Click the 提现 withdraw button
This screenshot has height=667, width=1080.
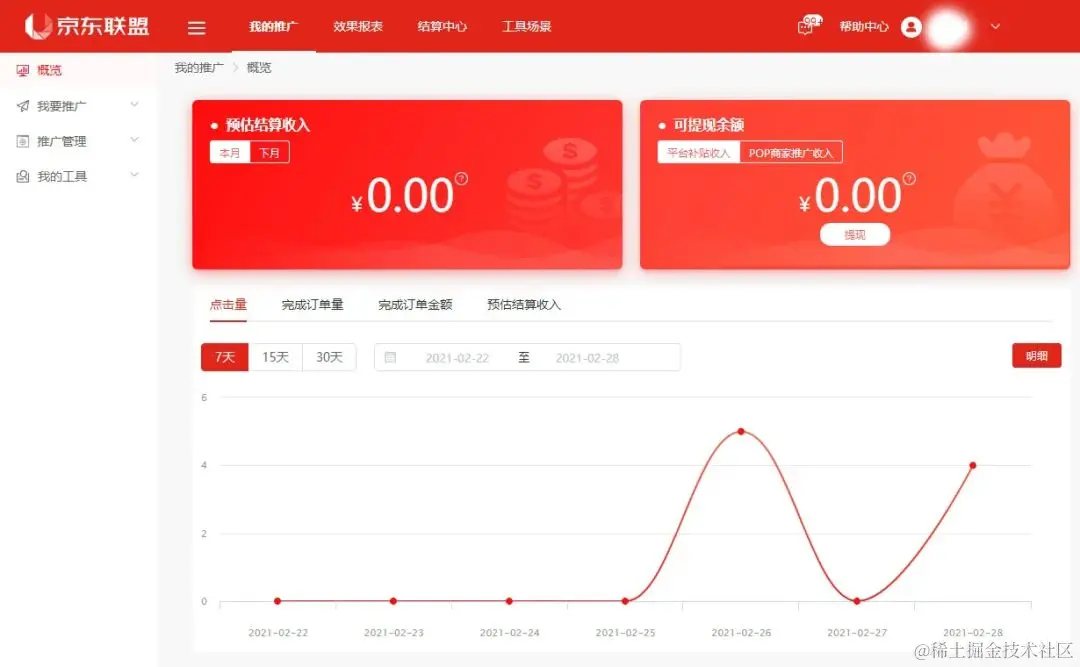coord(855,234)
